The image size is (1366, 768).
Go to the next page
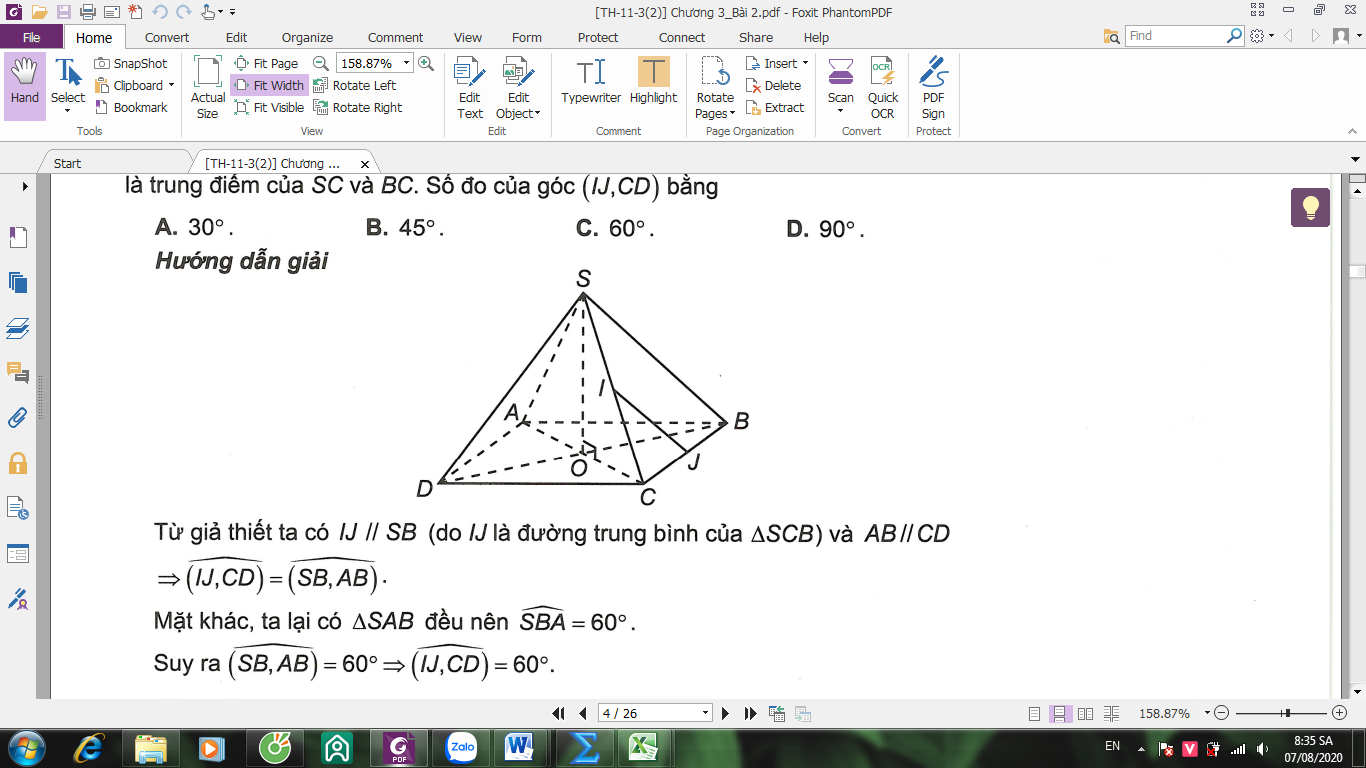click(x=726, y=713)
